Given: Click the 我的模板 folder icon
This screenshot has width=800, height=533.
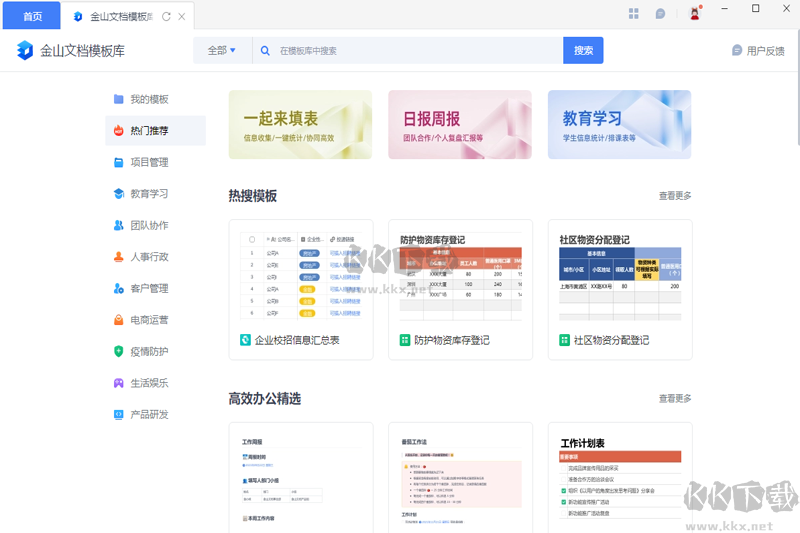Looking at the screenshot, I should [118, 99].
